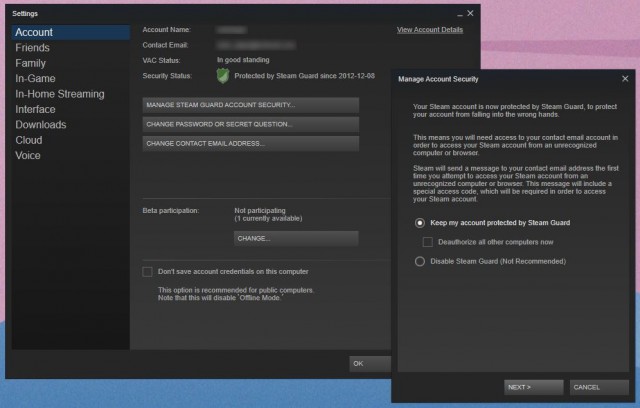
Task: Minimize the Settings window
Action: coord(459,12)
